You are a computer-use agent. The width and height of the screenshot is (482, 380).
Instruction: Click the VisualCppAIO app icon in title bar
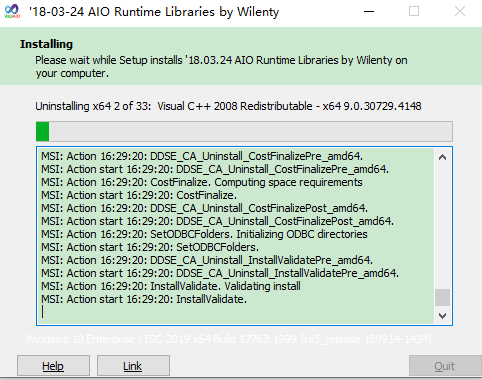tap(12, 11)
